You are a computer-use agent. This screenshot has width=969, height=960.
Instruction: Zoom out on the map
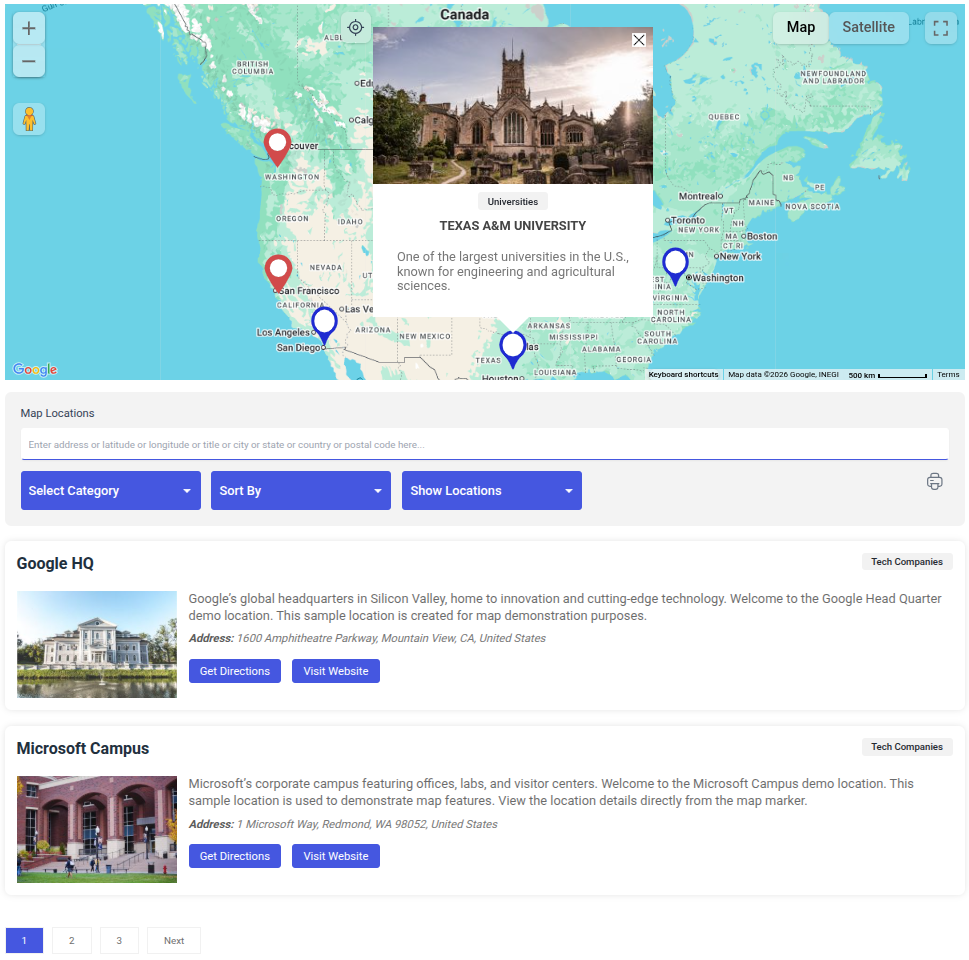tap(28, 61)
